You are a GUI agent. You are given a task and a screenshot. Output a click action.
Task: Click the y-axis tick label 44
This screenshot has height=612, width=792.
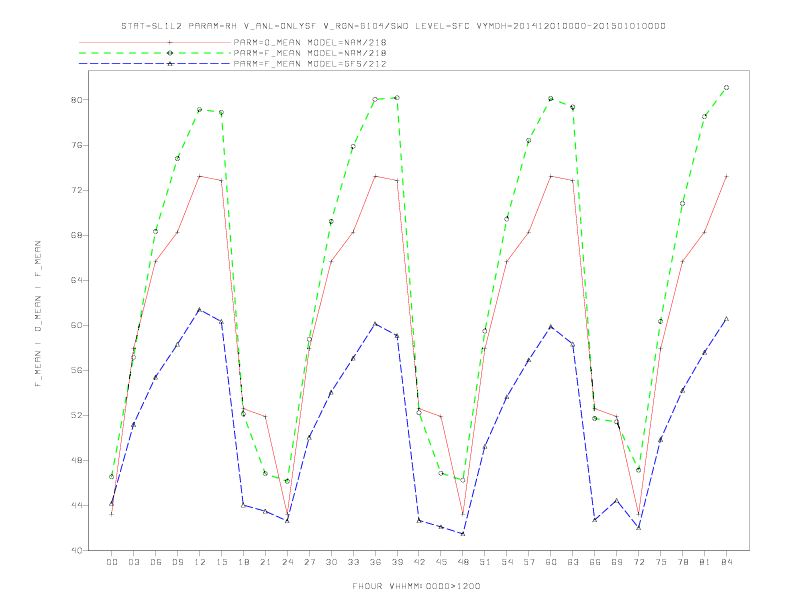(77, 505)
